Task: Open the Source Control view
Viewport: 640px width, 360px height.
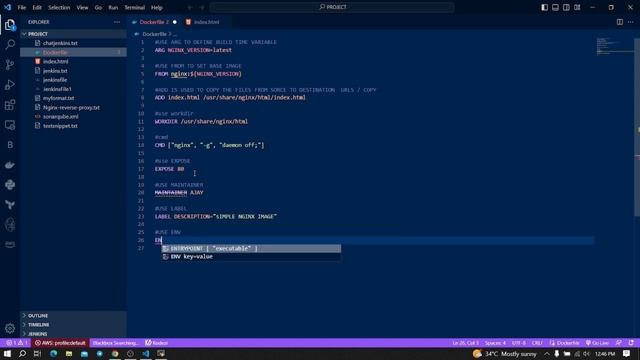Action: [x=10, y=64]
